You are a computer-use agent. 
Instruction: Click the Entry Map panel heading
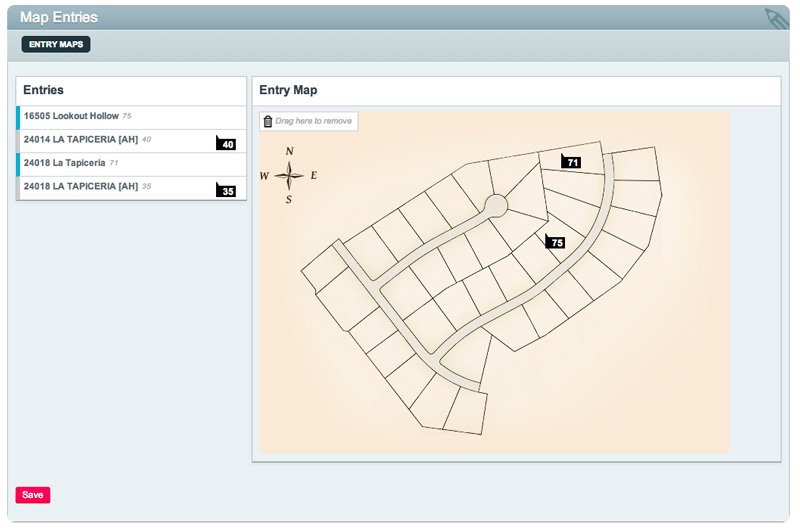pos(288,90)
